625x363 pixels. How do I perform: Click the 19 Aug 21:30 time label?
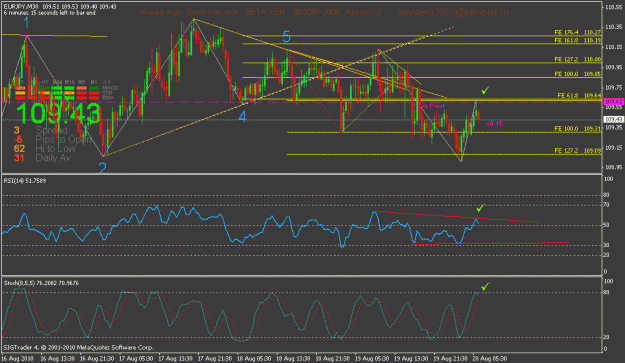coord(451,358)
